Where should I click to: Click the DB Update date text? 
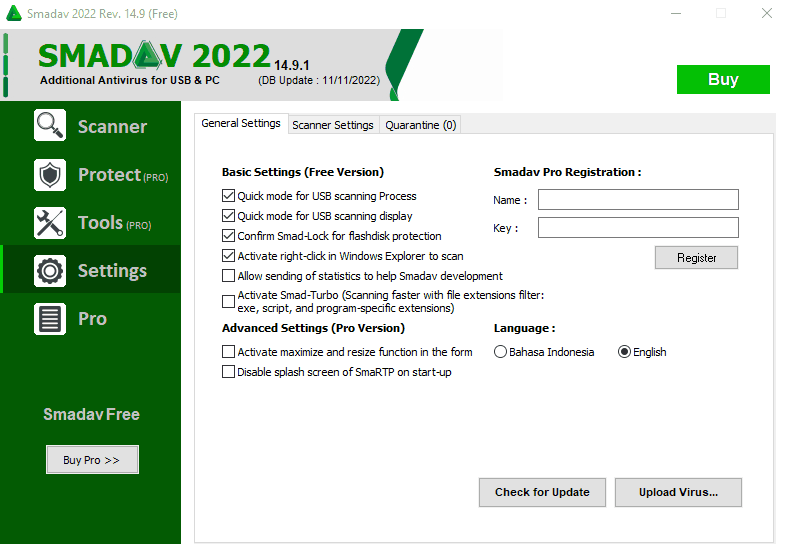click(x=319, y=81)
